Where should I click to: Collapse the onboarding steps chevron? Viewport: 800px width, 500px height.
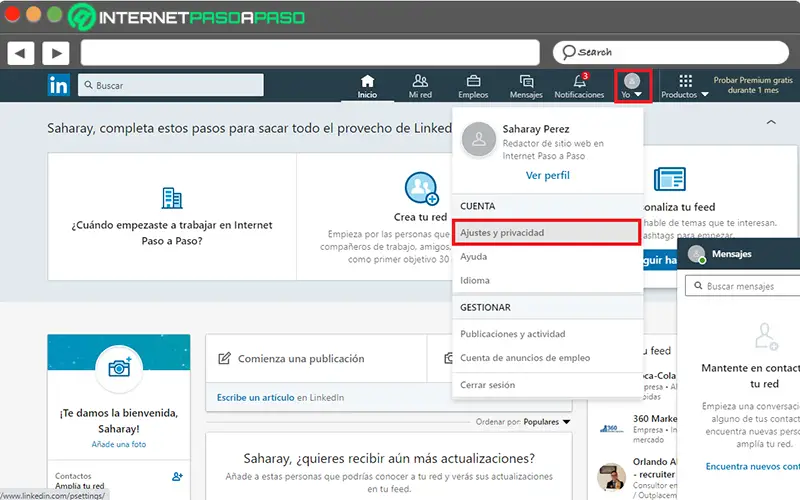(x=771, y=122)
